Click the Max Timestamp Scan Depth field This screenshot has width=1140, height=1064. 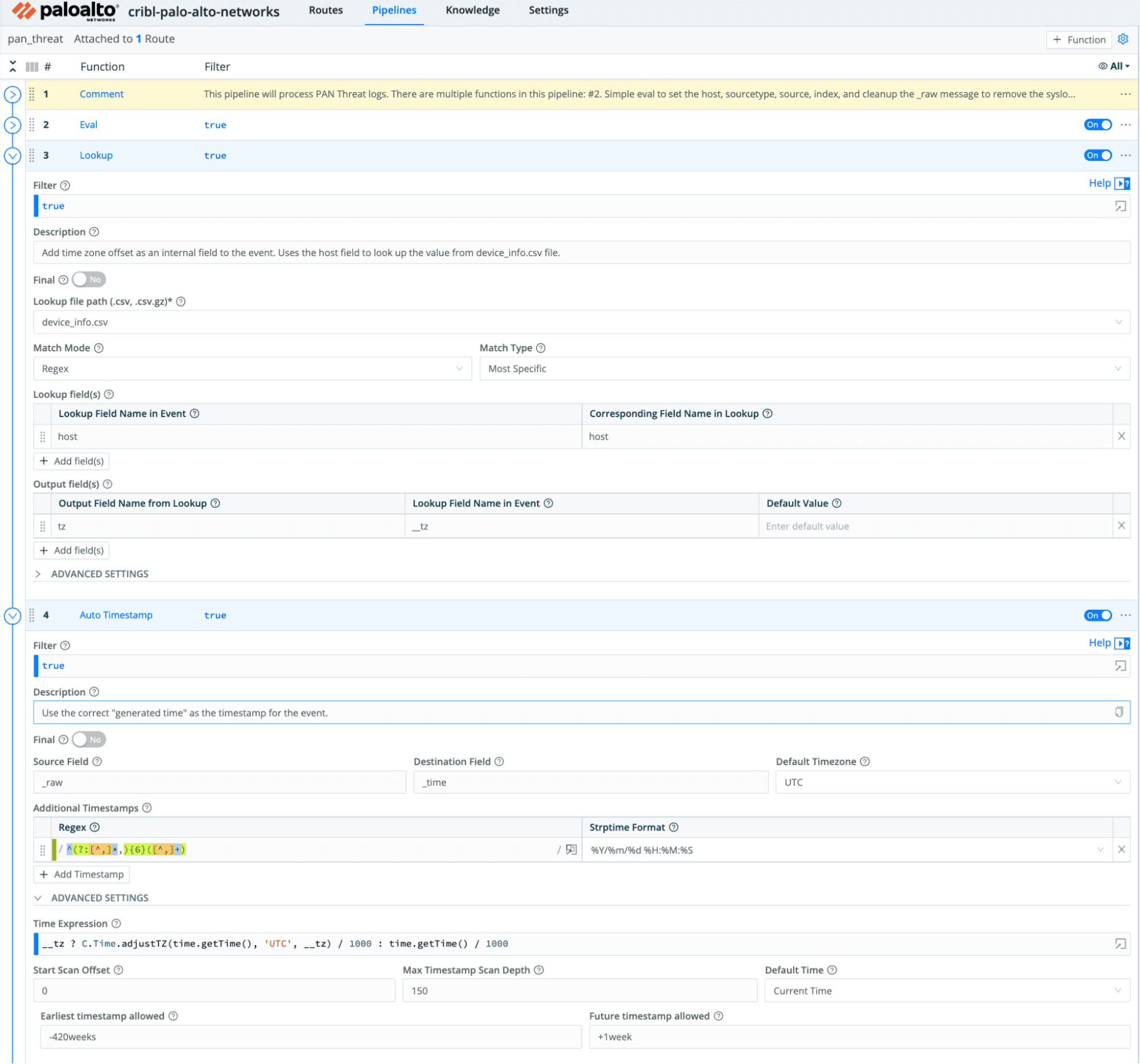click(x=579, y=990)
